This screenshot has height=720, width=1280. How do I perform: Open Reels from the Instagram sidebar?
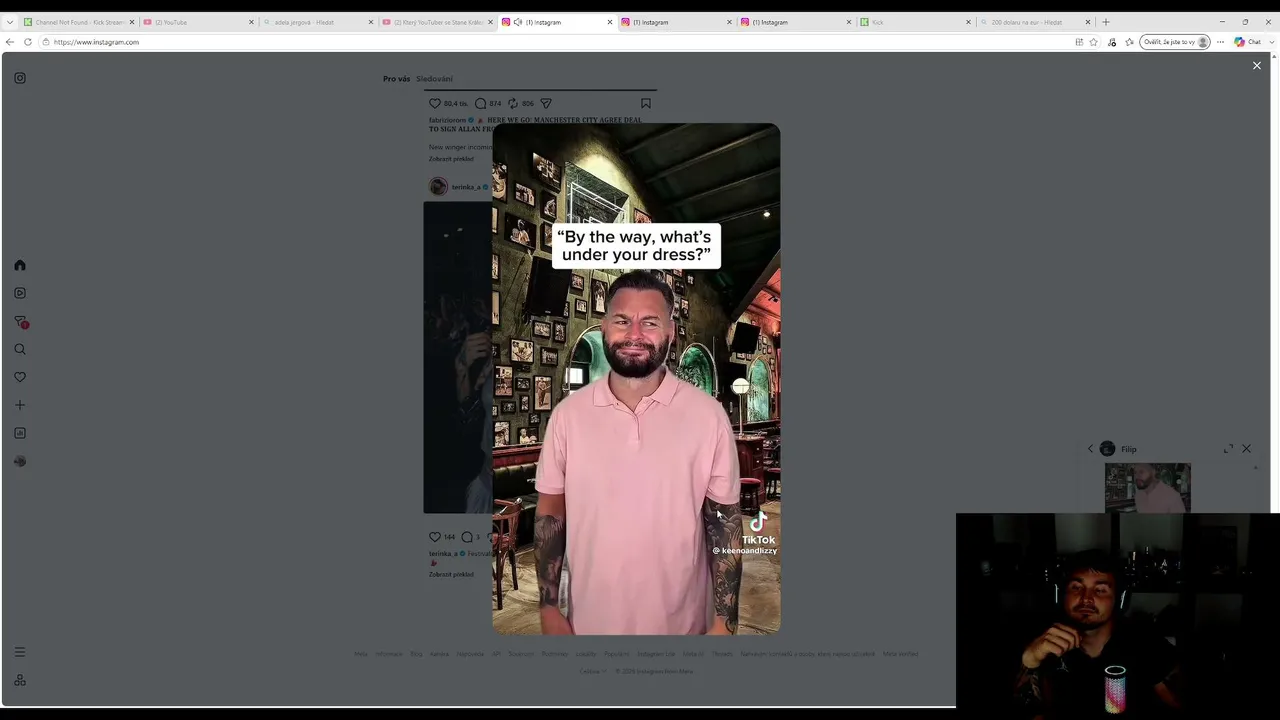coord(20,293)
